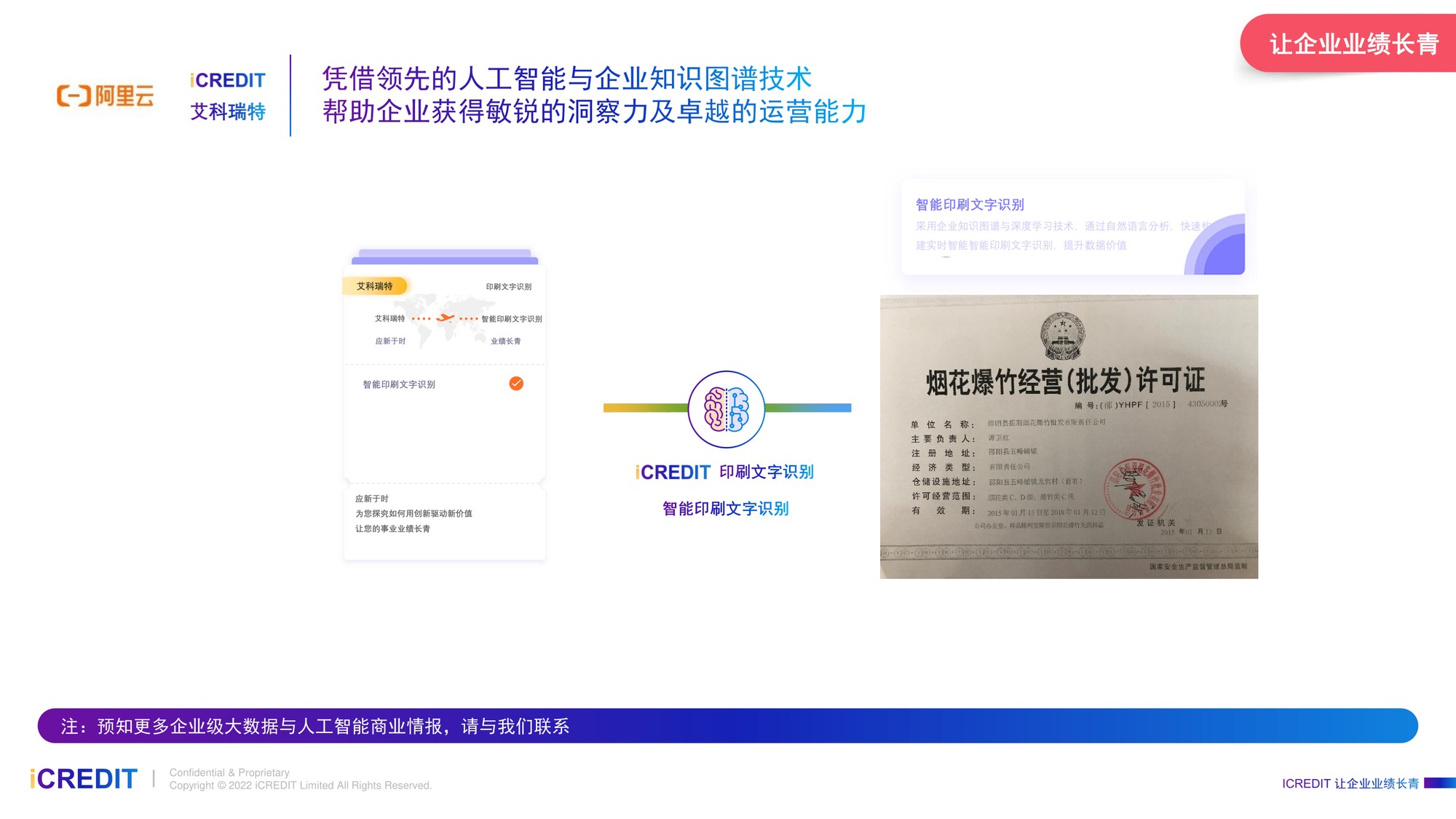Click the subtitle 帮助企业获得敏锐的洞察力及卓越的运营能力
This screenshot has width=1456, height=819.
pos(595,111)
